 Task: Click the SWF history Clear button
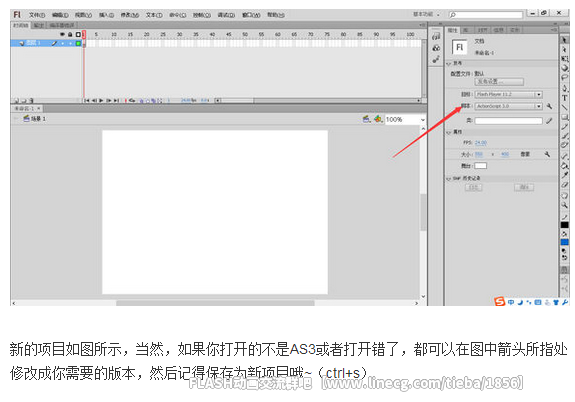524,187
